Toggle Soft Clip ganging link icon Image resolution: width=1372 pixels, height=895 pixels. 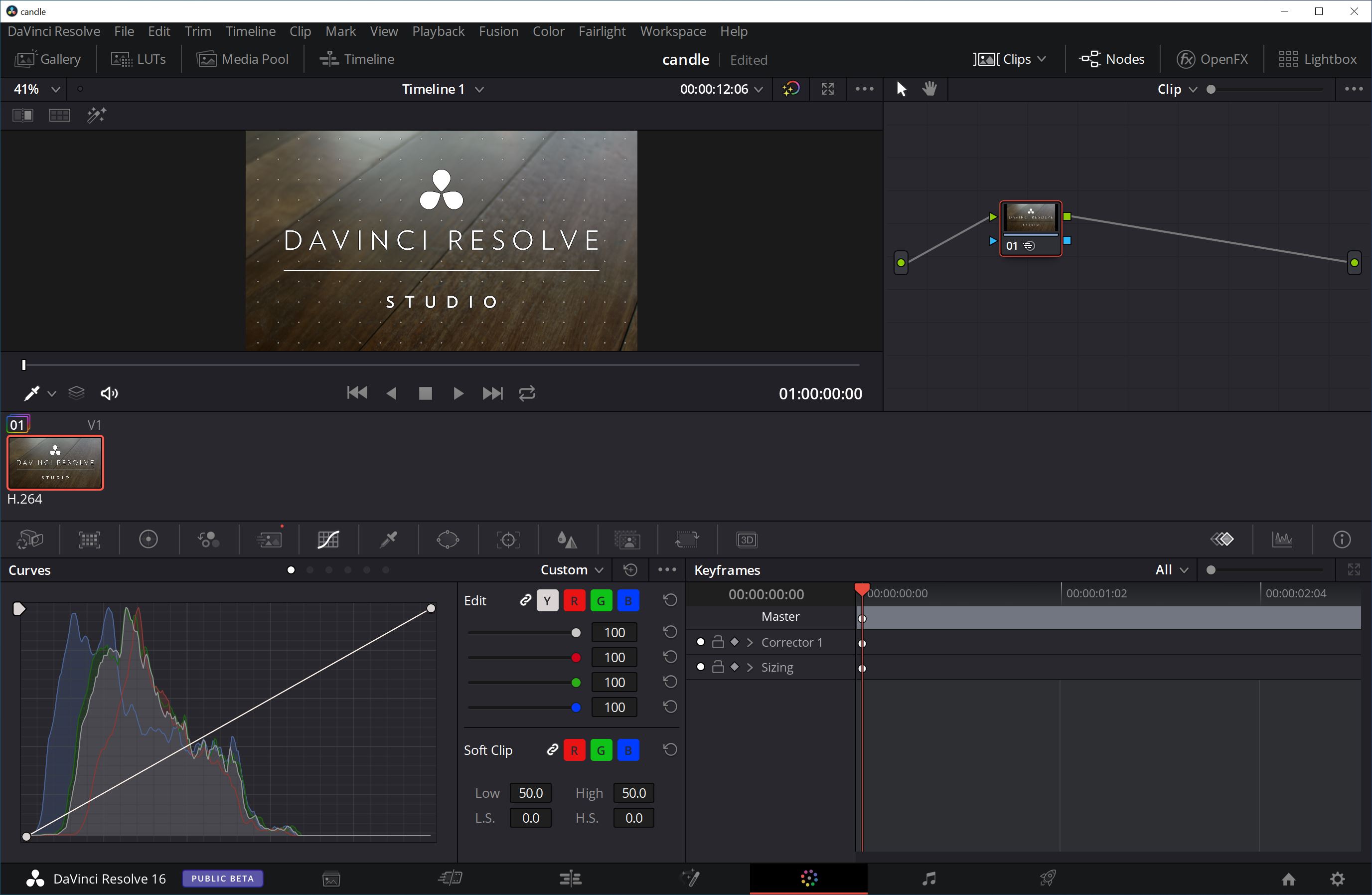click(552, 750)
